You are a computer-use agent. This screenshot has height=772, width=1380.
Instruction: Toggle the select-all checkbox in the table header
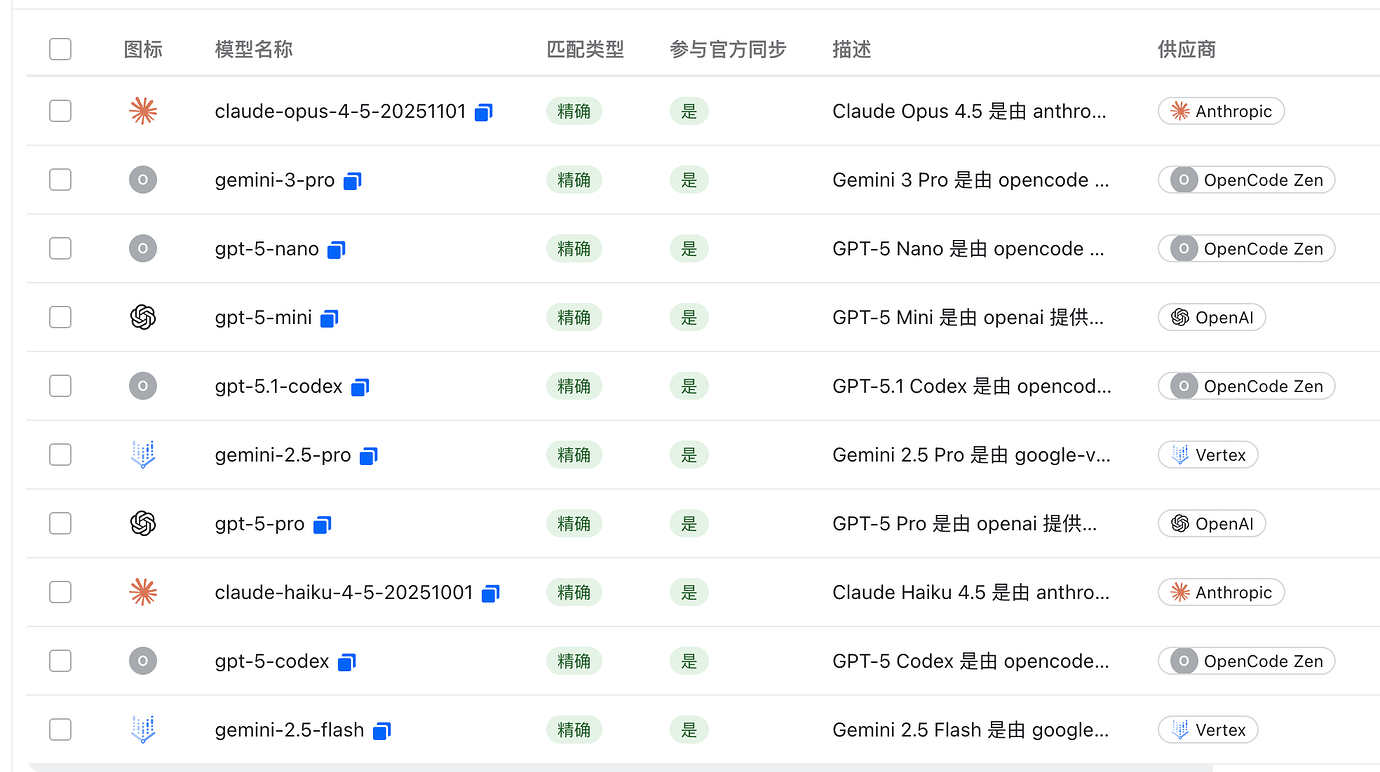click(60, 49)
